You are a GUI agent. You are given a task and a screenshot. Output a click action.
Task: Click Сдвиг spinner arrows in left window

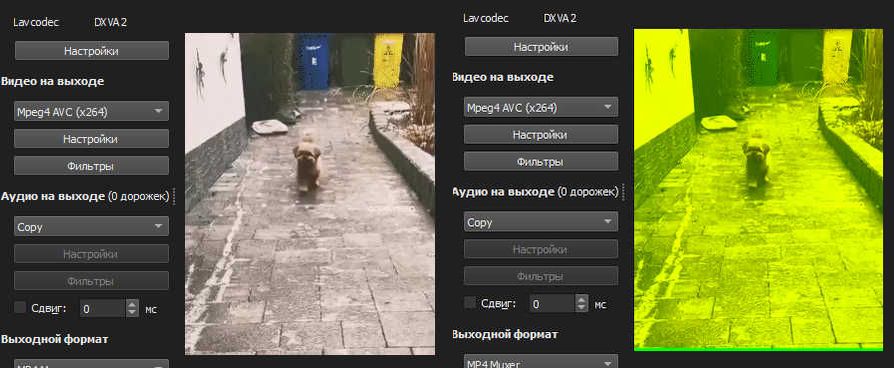tap(132, 309)
